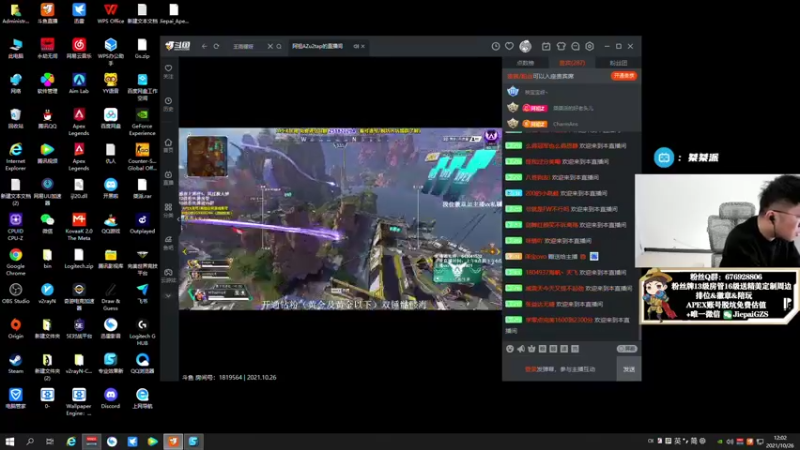Viewport: 800px width, 450px height.
Task: Go to home in Douyu left sidebar
Action: [x=168, y=145]
